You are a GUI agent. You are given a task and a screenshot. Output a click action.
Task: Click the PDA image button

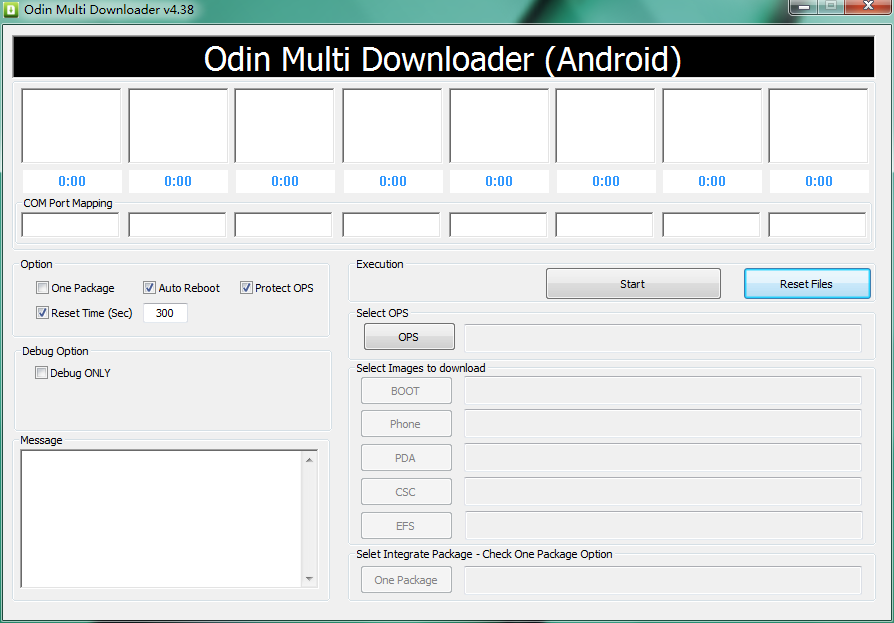pos(406,458)
